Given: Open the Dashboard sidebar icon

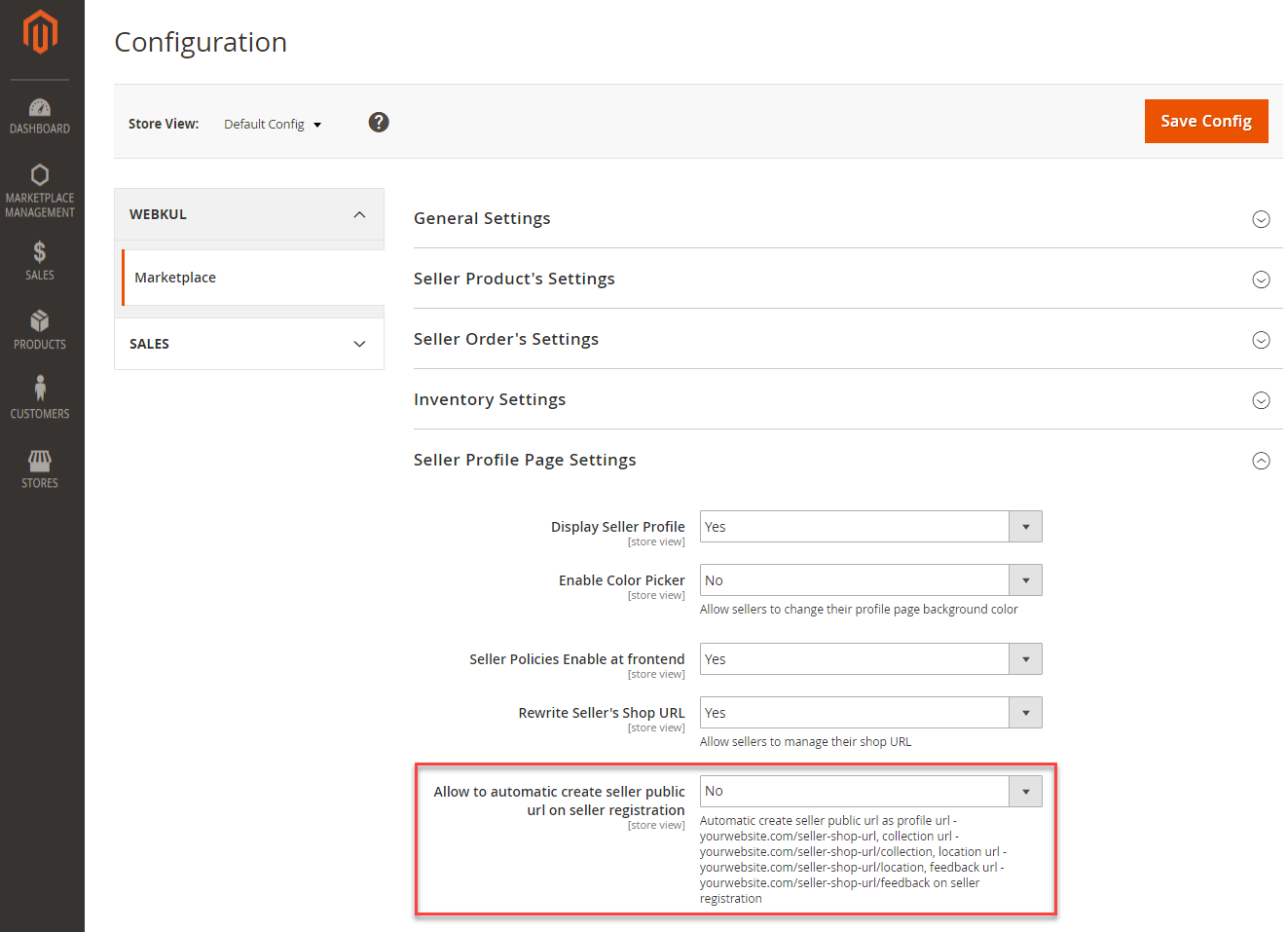Looking at the screenshot, I should click(40, 116).
